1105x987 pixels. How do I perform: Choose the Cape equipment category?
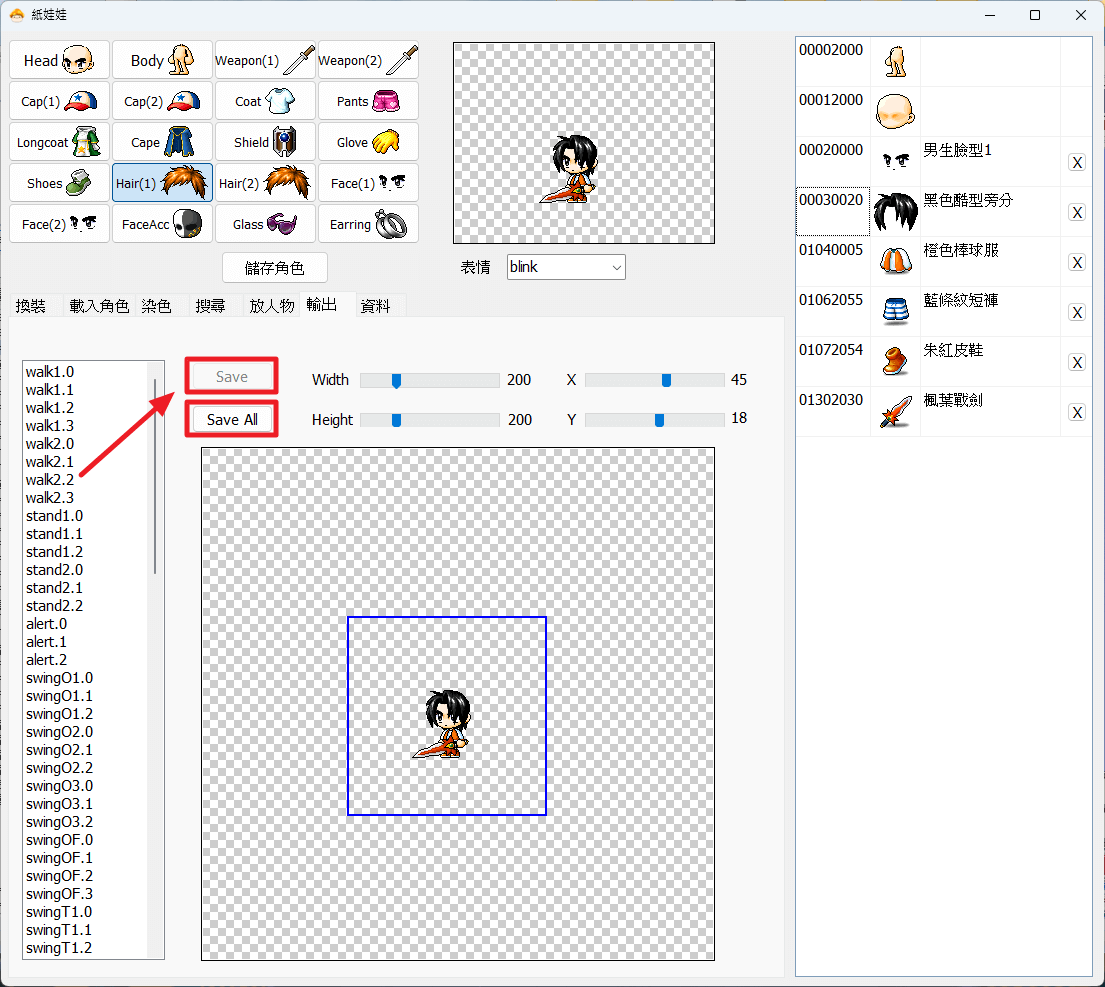(x=162, y=142)
